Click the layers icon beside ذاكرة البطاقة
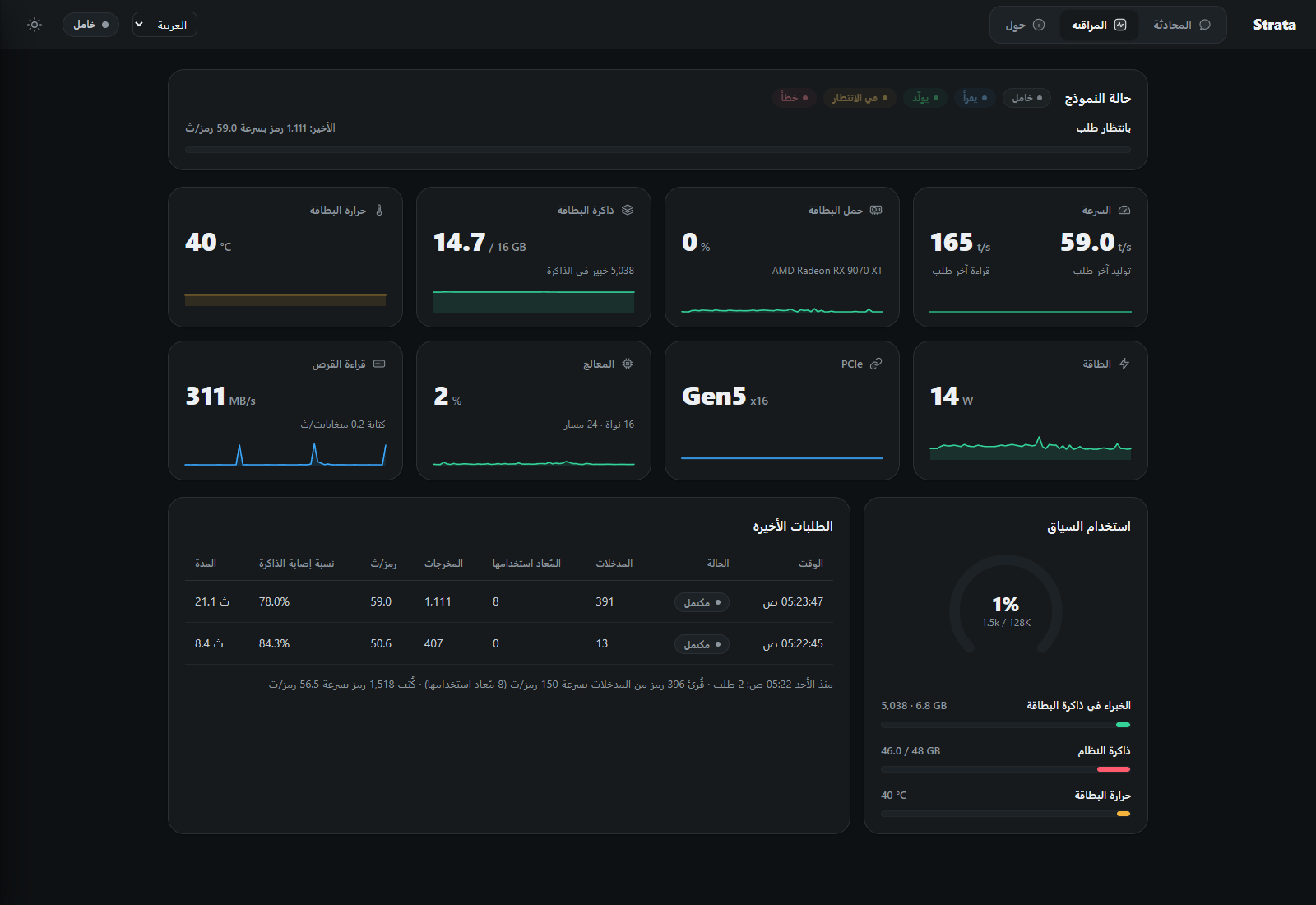1316x905 pixels. tap(628, 211)
